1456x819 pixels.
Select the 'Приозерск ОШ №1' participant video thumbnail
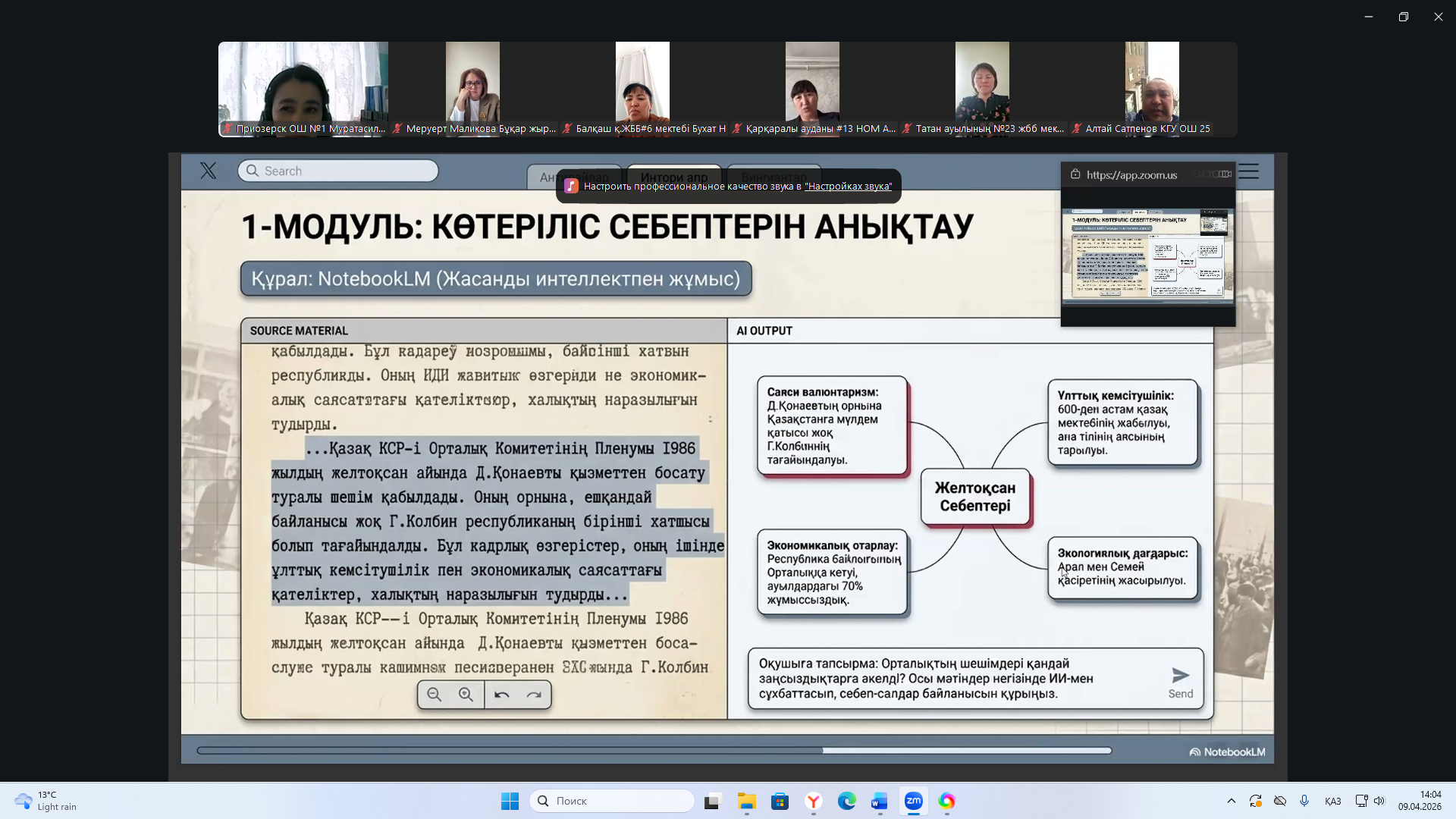[x=303, y=89]
